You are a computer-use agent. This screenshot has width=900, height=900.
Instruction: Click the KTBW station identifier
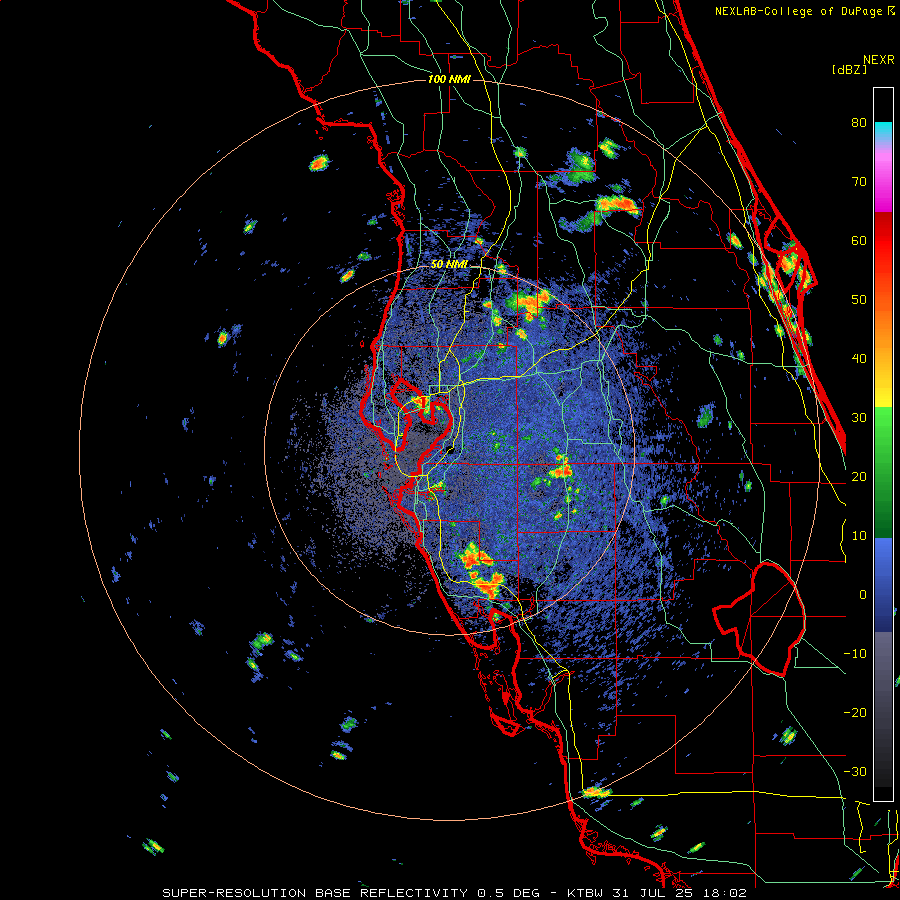pos(585,893)
